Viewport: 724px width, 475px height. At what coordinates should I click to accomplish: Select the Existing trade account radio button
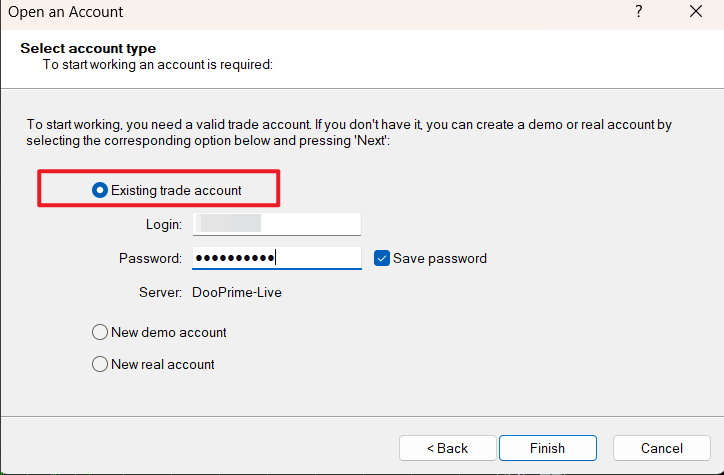(100, 190)
